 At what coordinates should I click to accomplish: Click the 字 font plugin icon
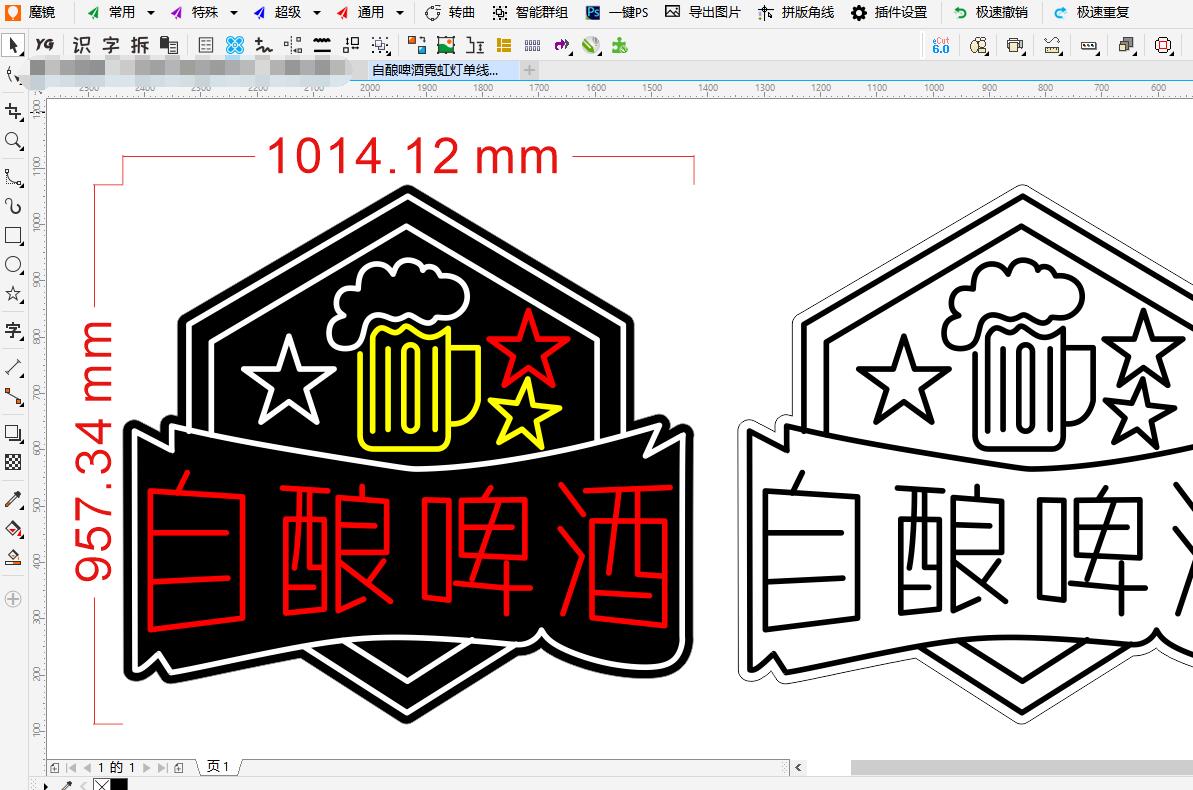pyautogui.click(x=111, y=46)
